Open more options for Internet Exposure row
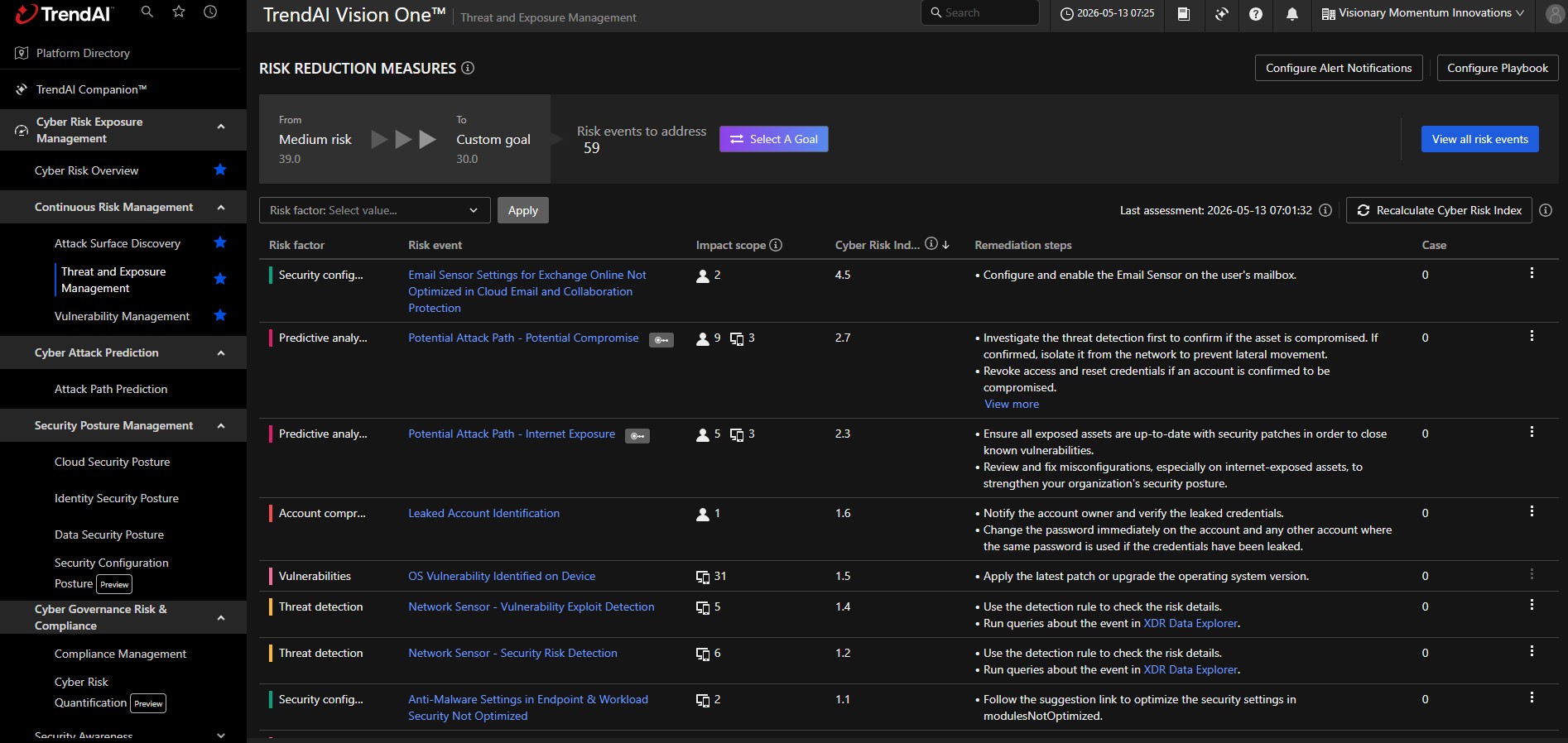Image resolution: width=1568 pixels, height=743 pixels. [1532, 432]
